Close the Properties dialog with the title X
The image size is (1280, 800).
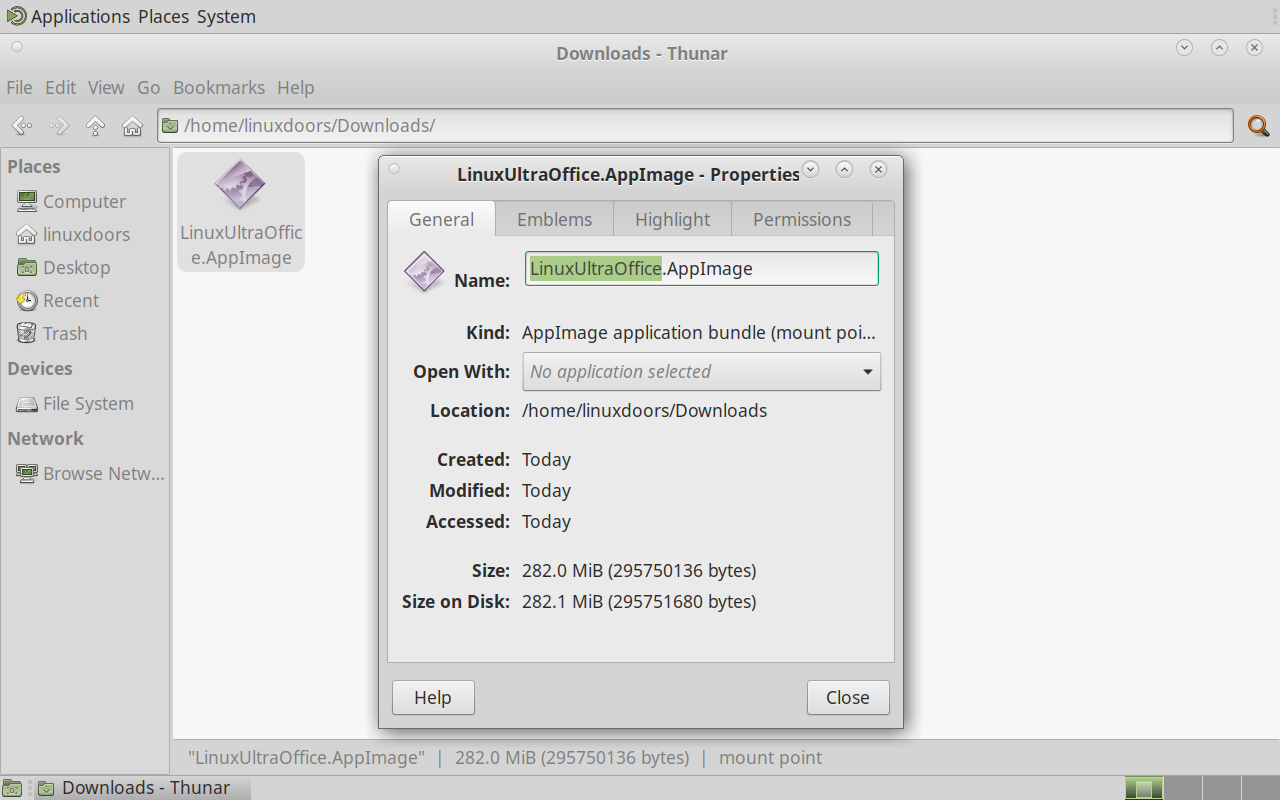coord(878,169)
